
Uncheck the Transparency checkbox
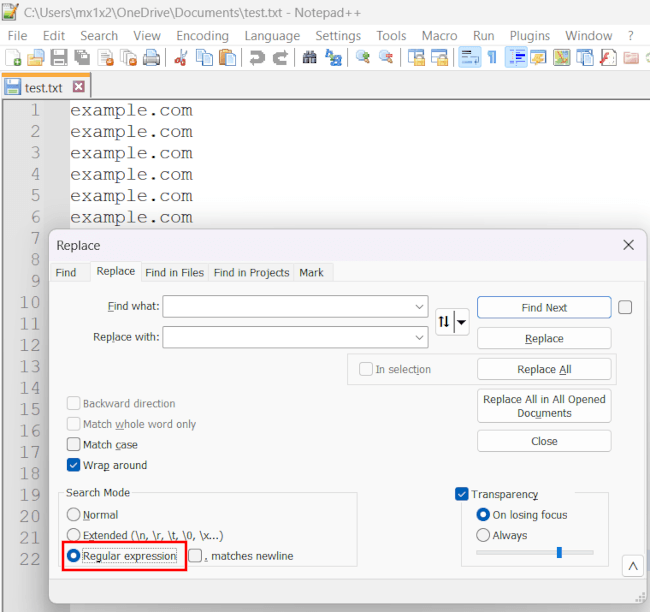(461, 494)
